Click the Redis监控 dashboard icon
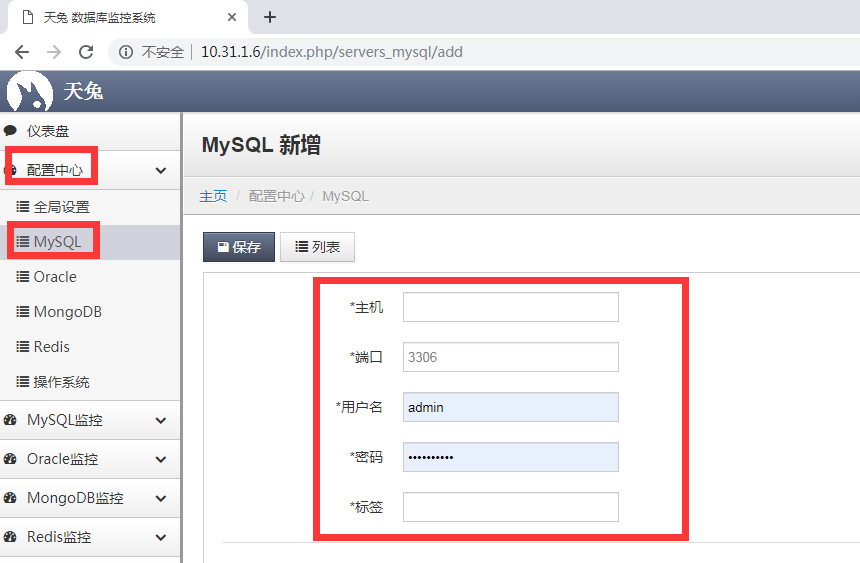The width and height of the screenshot is (860, 563). 10,537
